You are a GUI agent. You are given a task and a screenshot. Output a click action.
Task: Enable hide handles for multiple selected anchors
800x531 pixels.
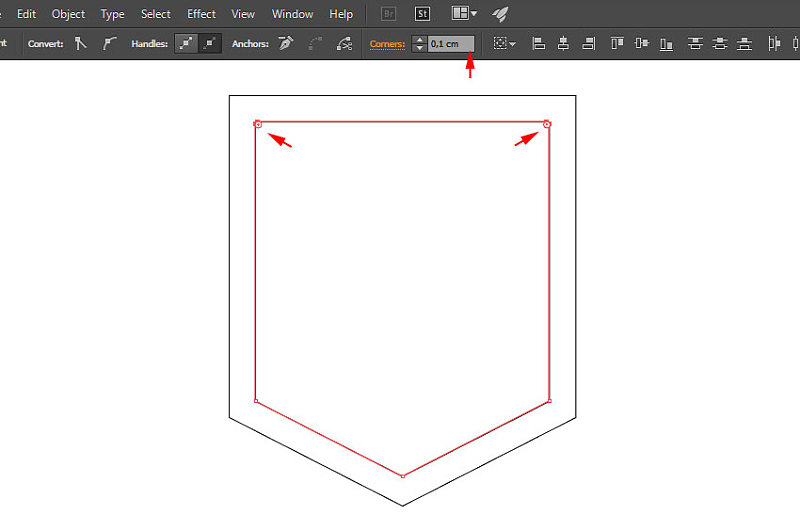(x=210, y=44)
